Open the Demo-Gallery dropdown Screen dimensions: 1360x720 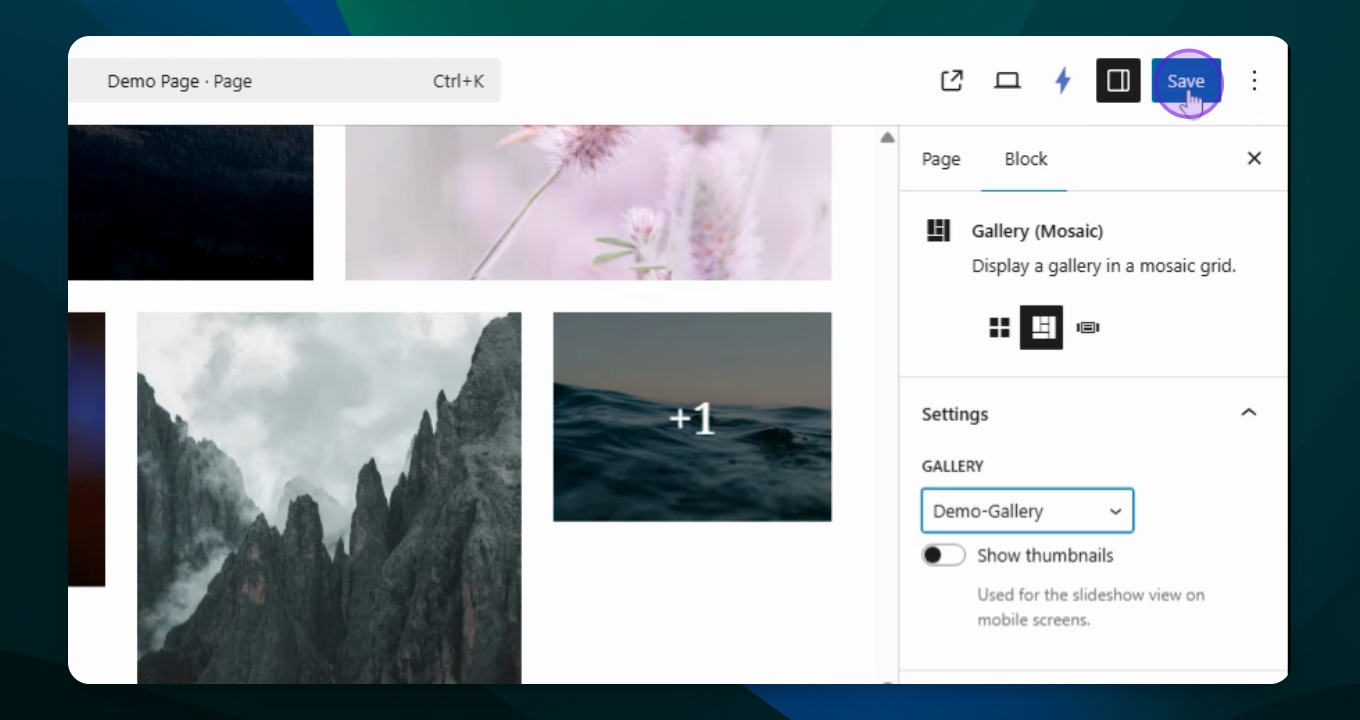point(1027,511)
